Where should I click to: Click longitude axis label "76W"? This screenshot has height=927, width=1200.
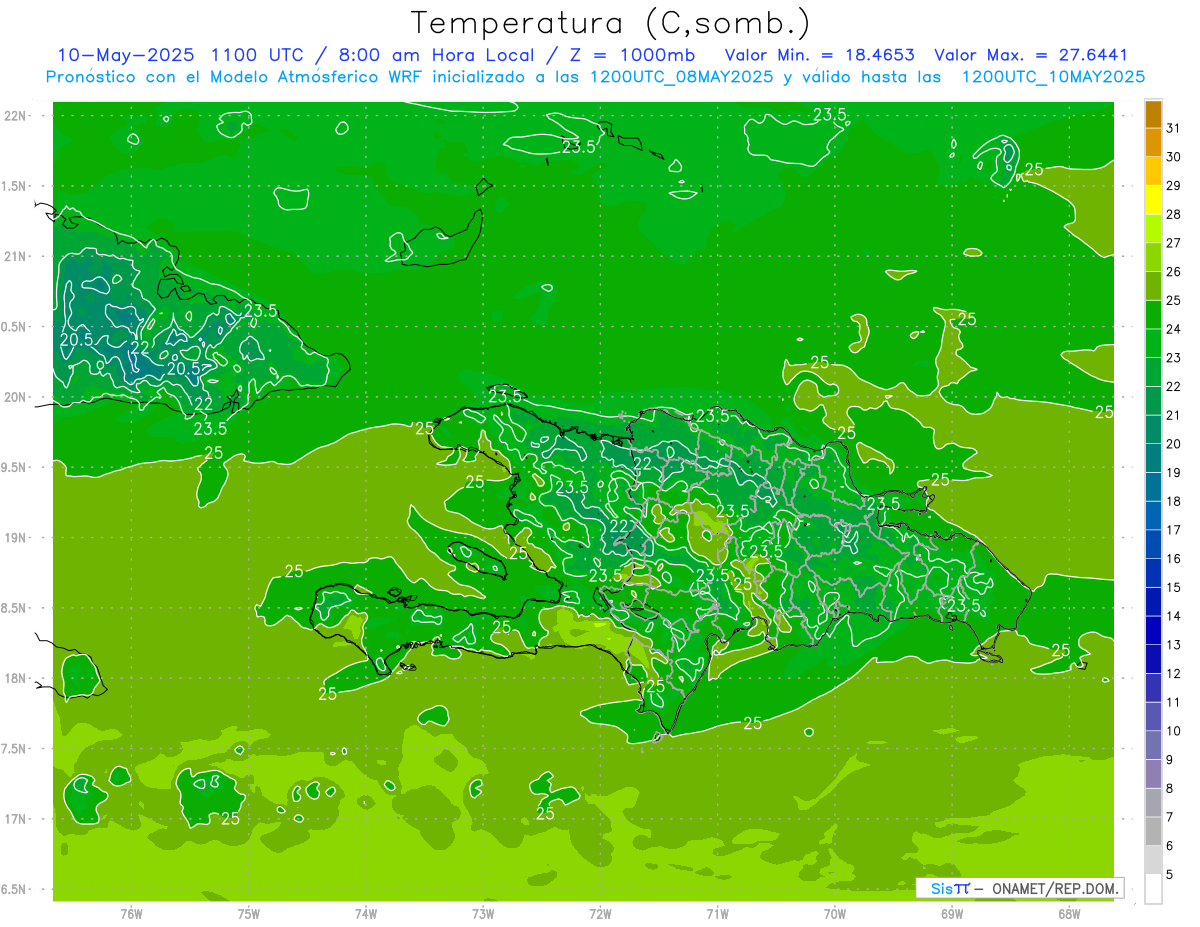coord(131,913)
